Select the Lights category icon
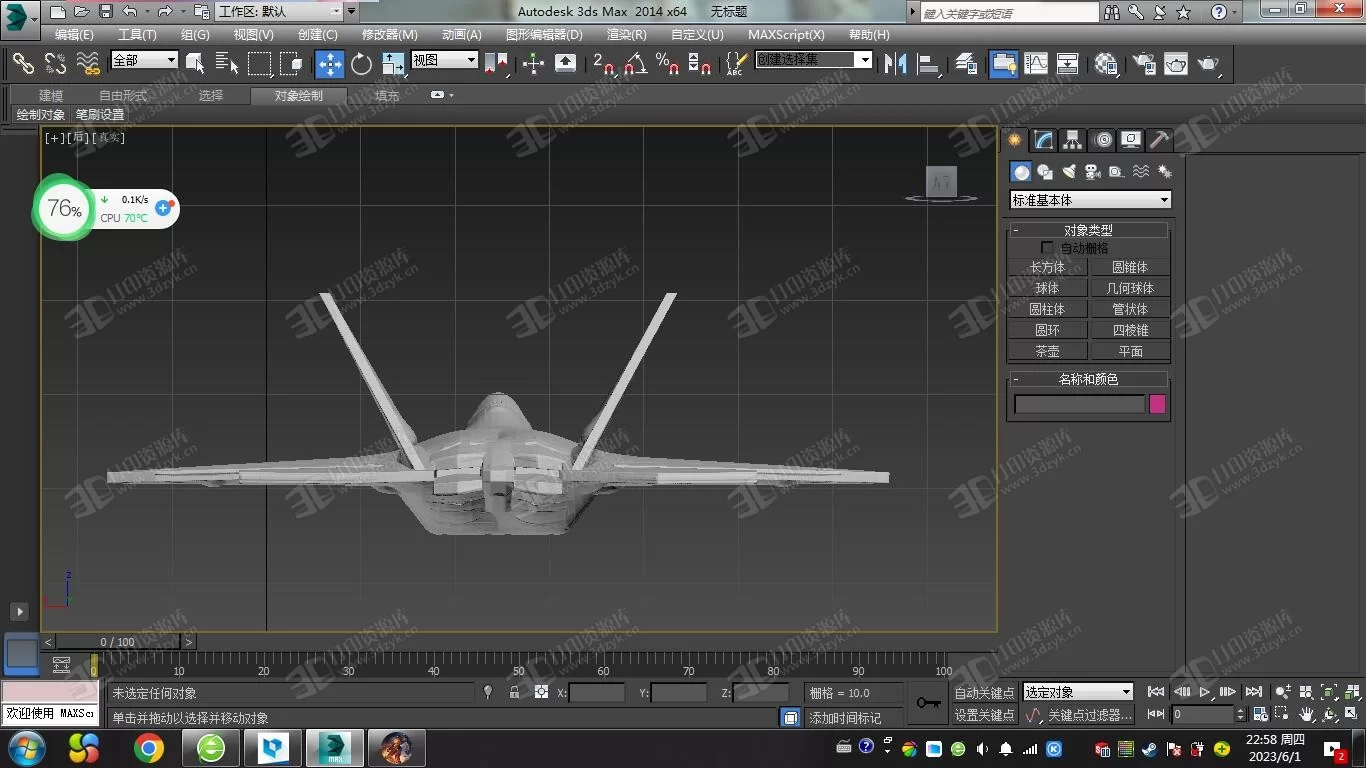Image resolution: width=1366 pixels, height=768 pixels. click(x=1068, y=172)
